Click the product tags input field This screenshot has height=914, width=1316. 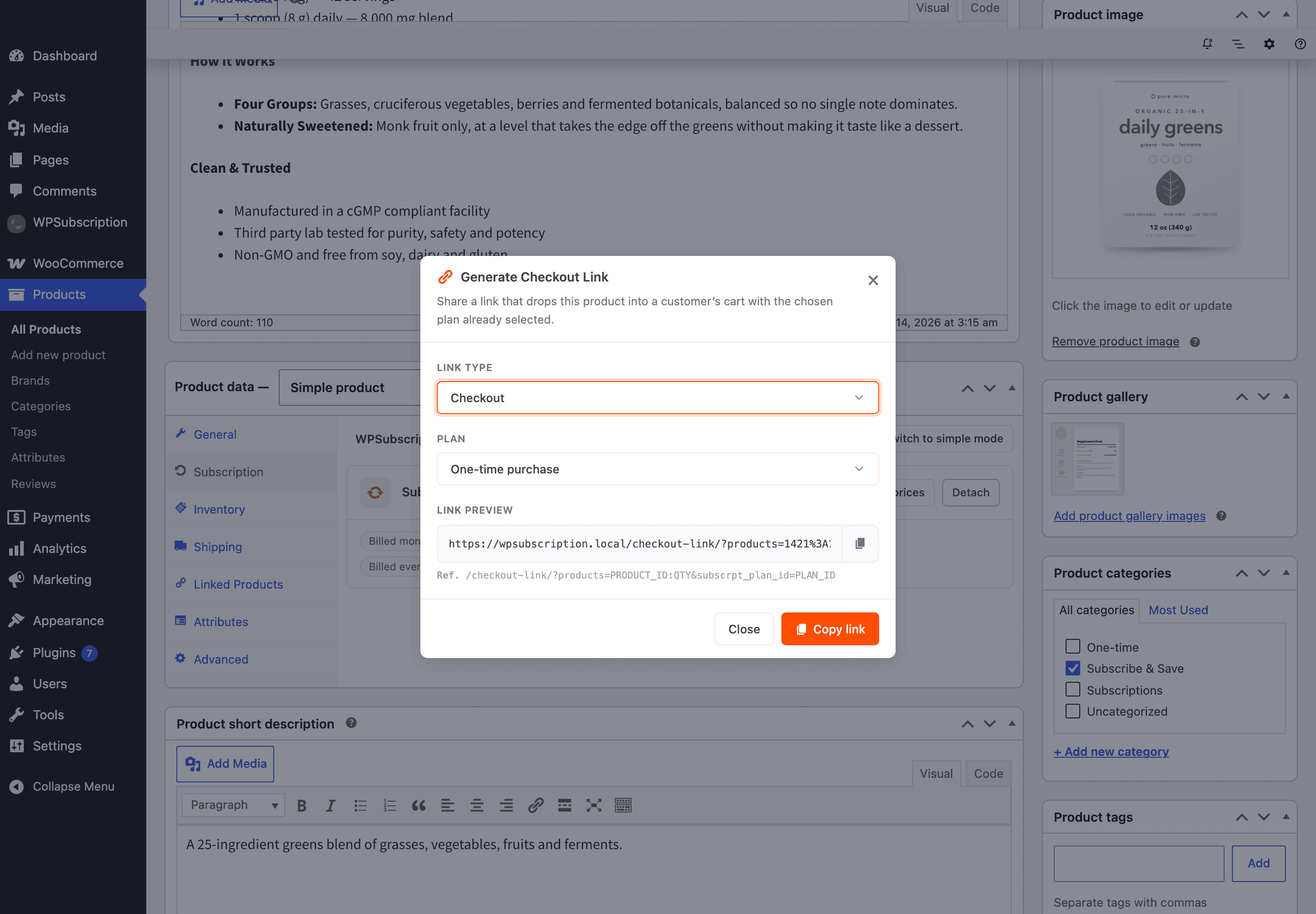tap(1138, 863)
